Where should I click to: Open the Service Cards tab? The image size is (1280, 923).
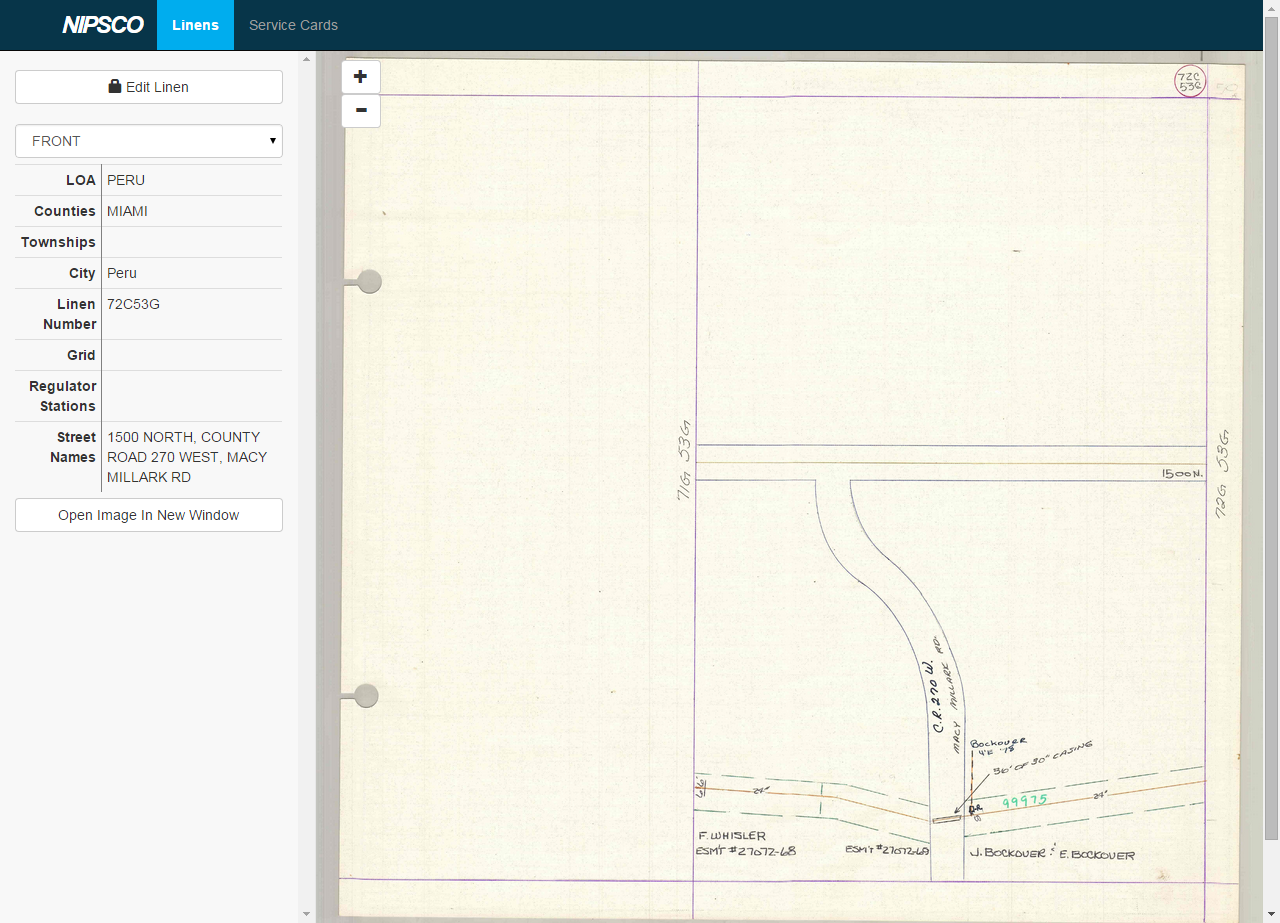pyautogui.click(x=293, y=25)
